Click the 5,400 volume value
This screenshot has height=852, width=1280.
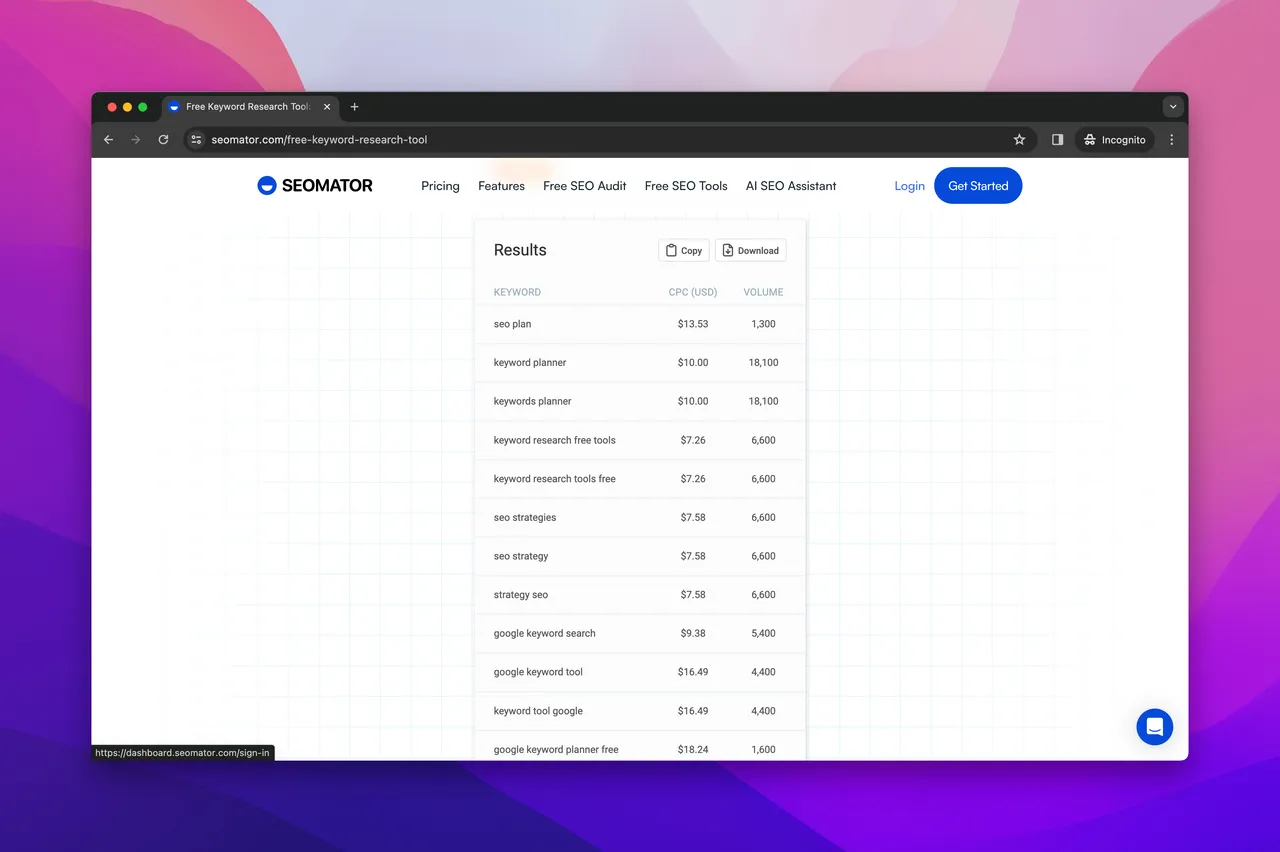(763, 634)
